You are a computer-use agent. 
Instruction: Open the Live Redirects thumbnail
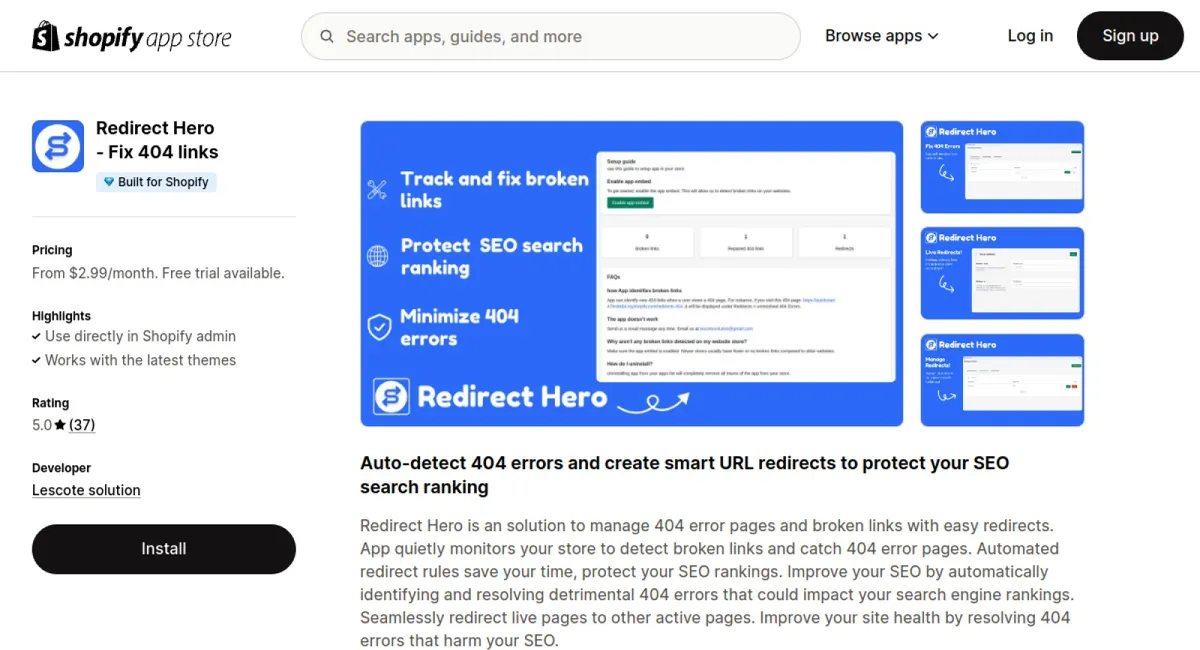tap(1002, 273)
